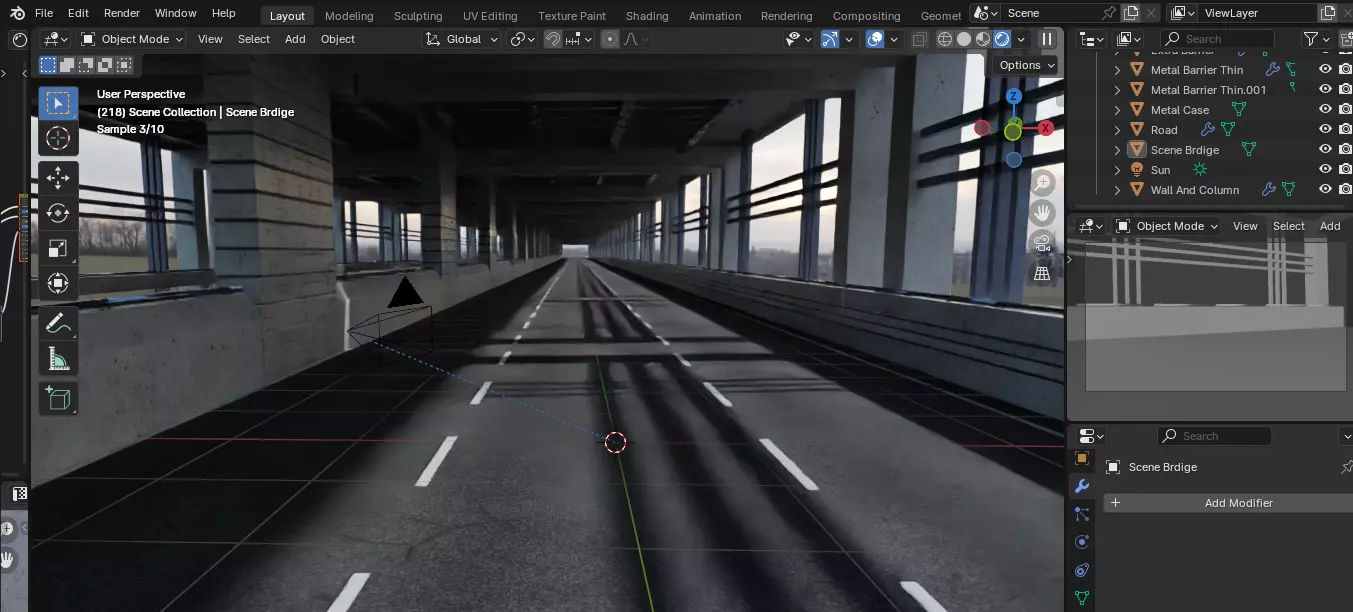
Task: Set selection mode to subtract
Action: click(86, 65)
